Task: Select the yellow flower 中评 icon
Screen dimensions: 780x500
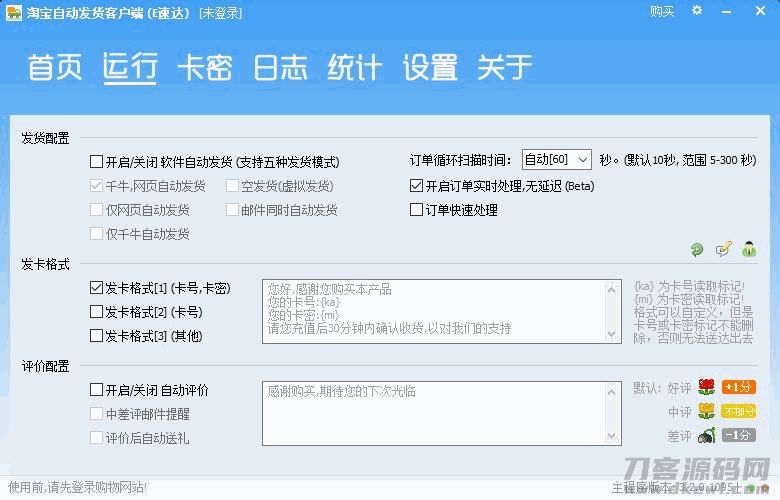Action: (x=706, y=412)
